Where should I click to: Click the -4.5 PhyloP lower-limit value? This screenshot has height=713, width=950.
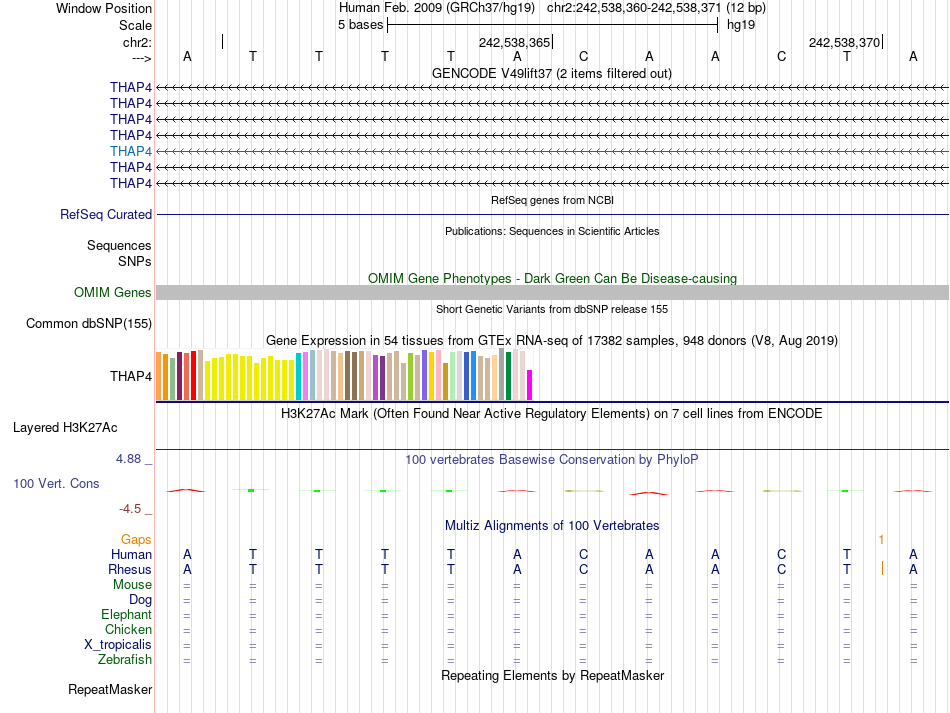click(130, 509)
